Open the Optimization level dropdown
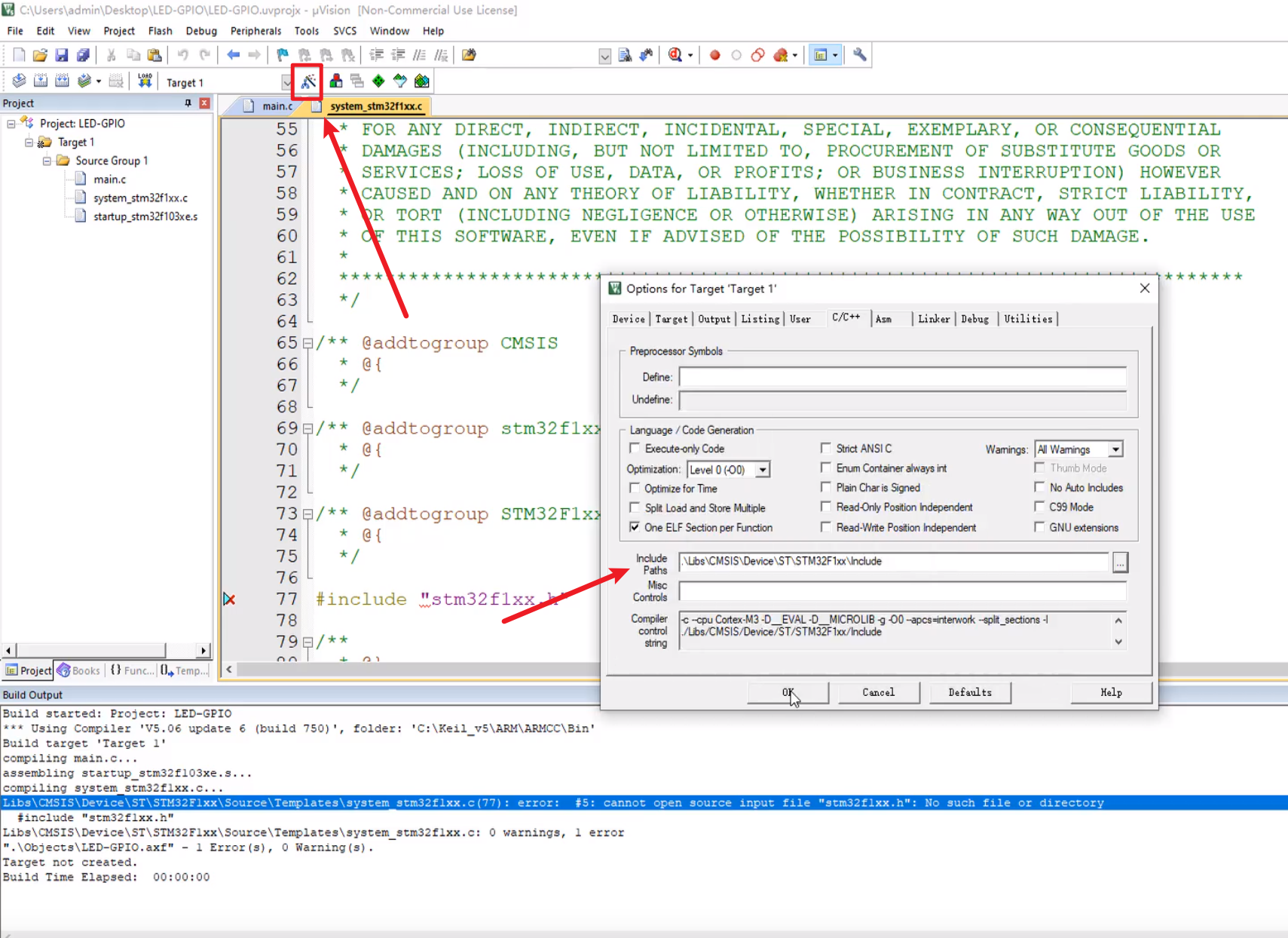The width and height of the screenshot is (1288, 938). pos(763,470)
